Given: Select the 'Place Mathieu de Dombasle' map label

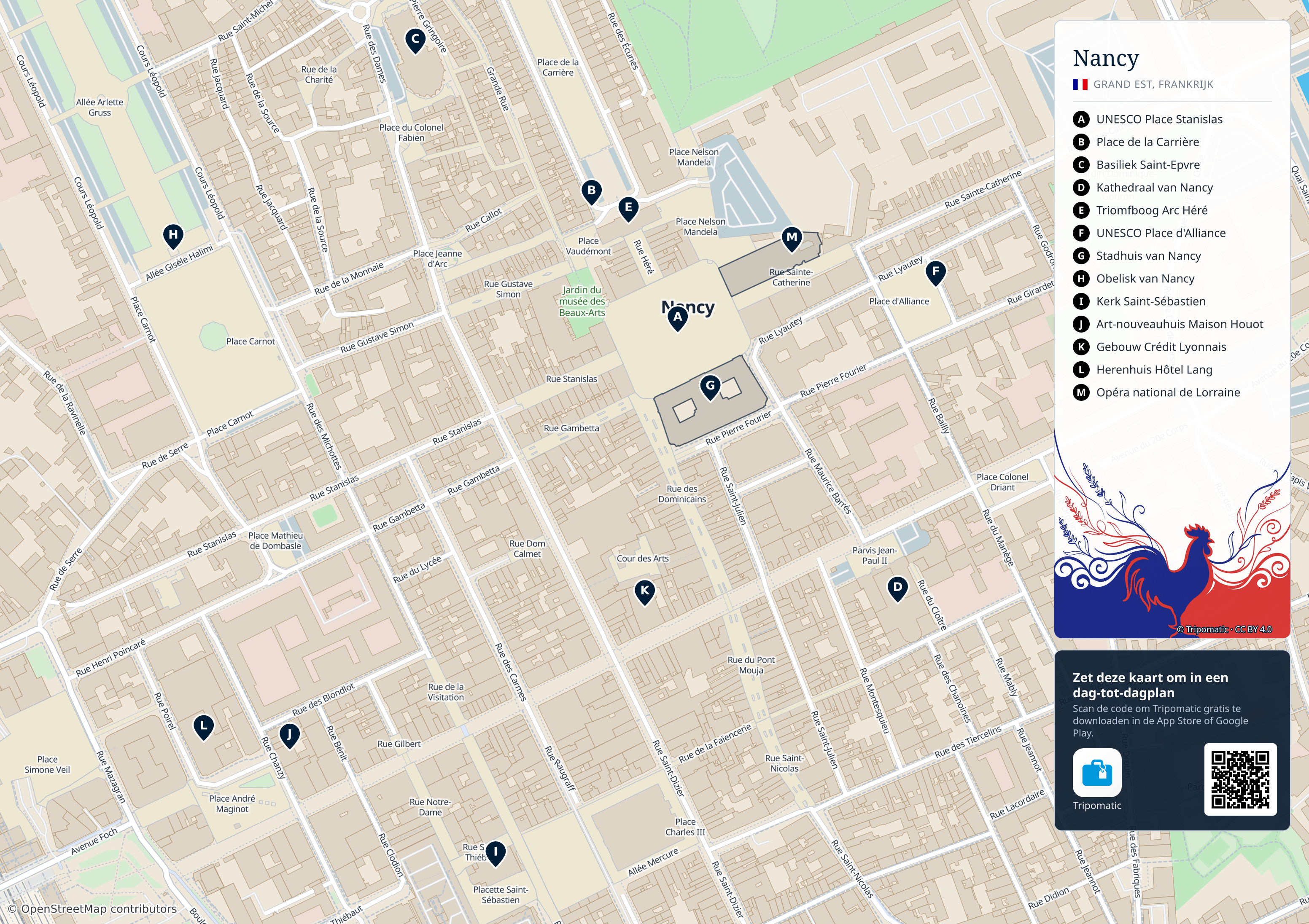Looking at the screenshot, I should (x=275, y=541).
